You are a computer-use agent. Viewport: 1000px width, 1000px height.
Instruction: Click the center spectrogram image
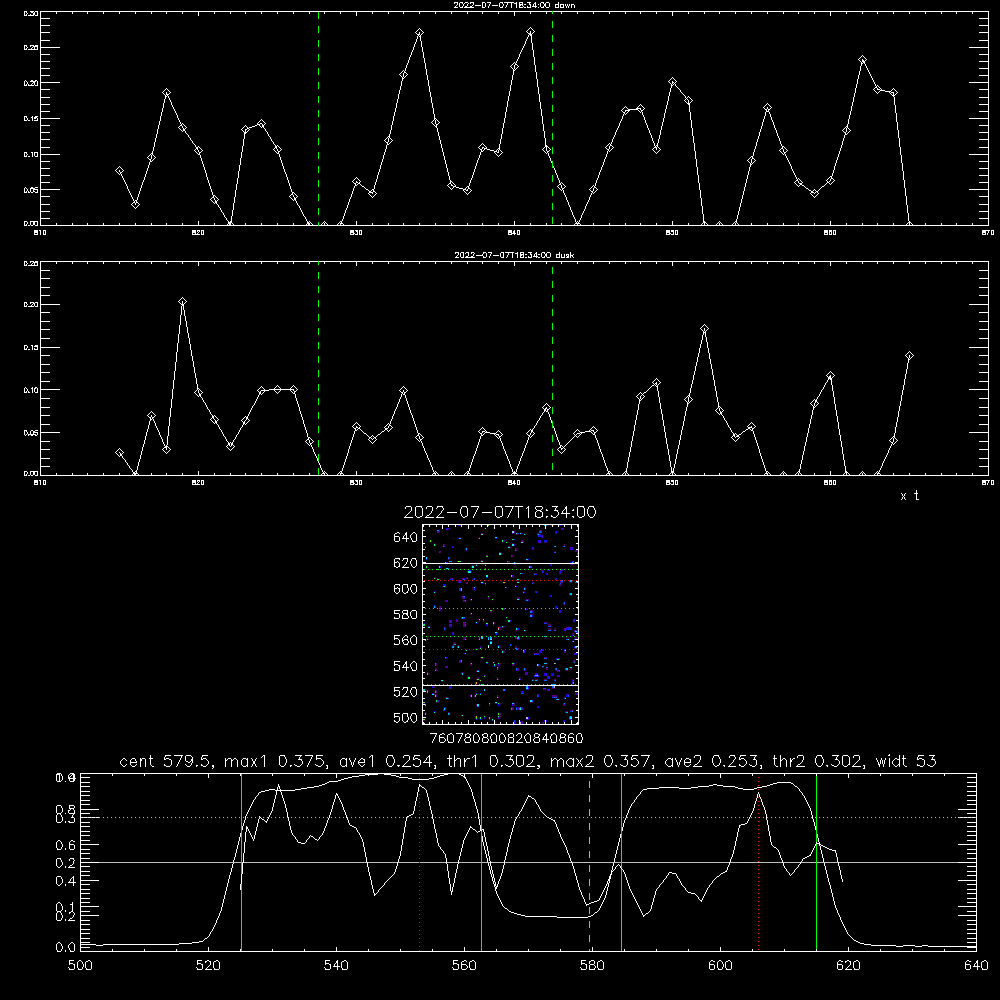tap(500, 624)
